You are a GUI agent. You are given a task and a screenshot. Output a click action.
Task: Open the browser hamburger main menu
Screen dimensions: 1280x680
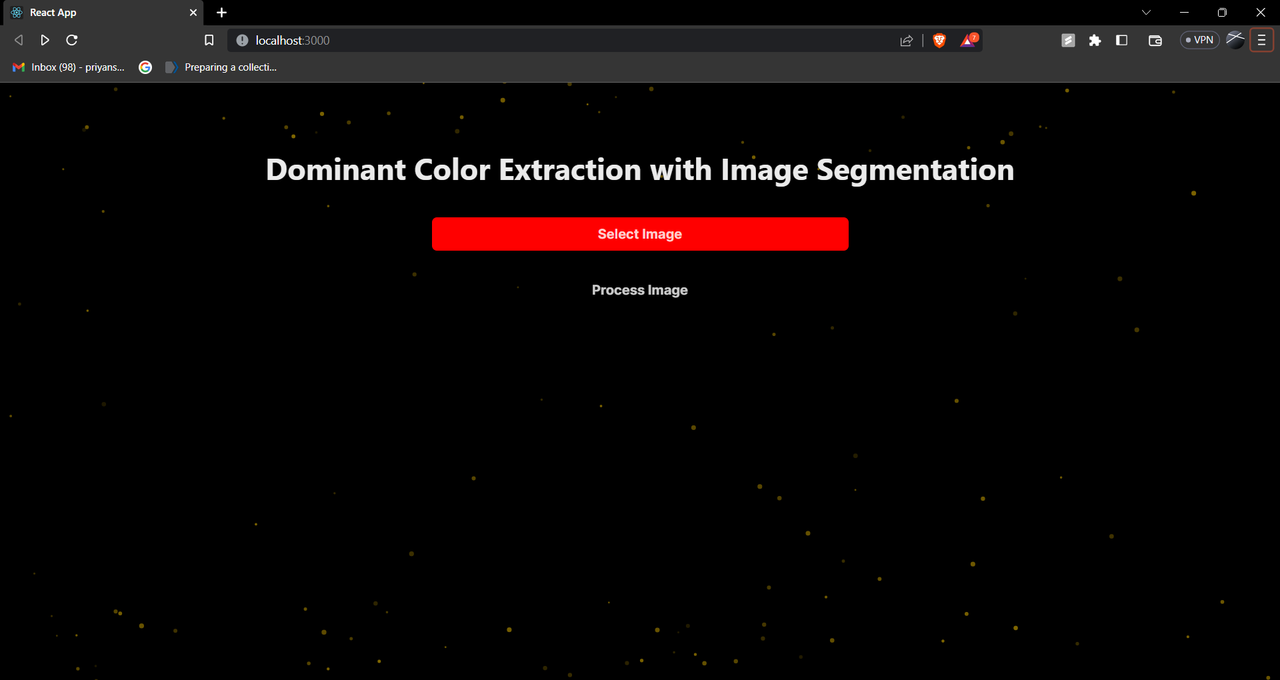[x=1262, y=40]
